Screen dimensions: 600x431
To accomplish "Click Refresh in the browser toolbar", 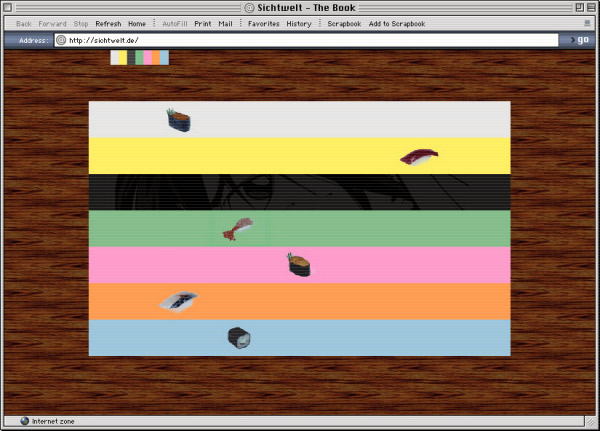I will coord(108,24).
